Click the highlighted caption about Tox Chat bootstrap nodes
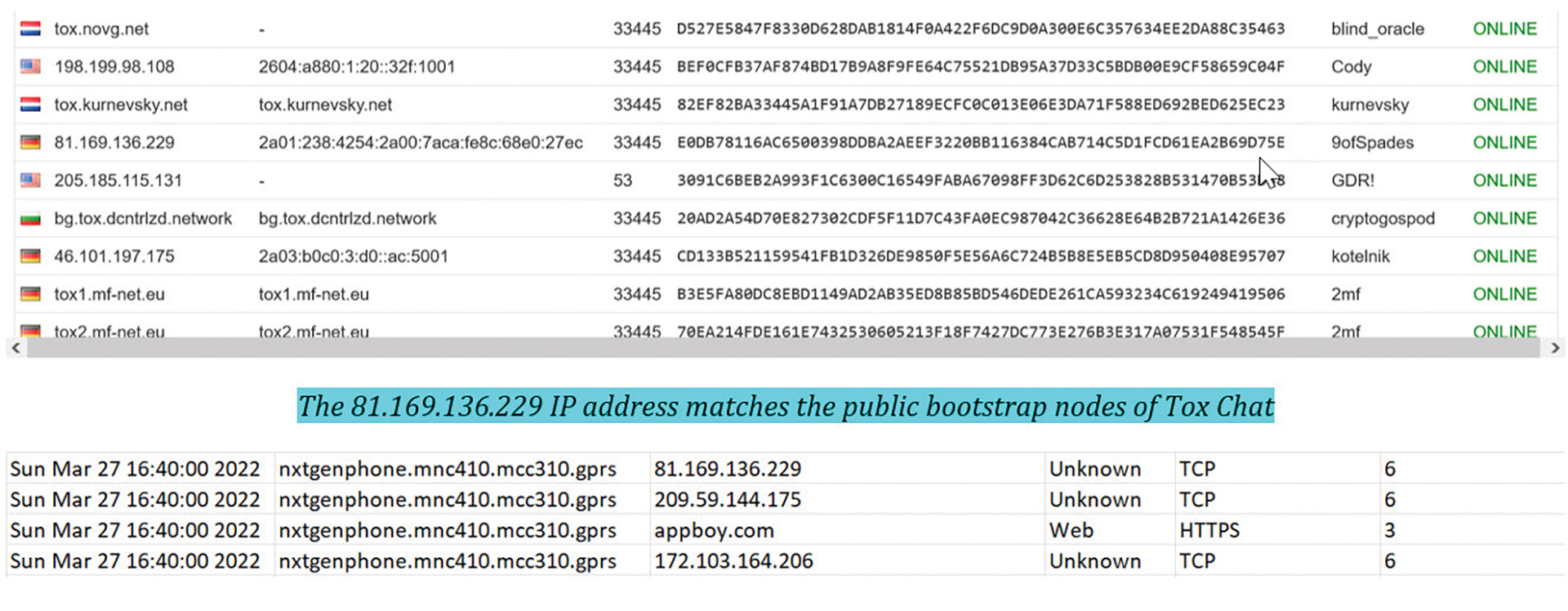The image size is (1568, 611). coord(786,406)
